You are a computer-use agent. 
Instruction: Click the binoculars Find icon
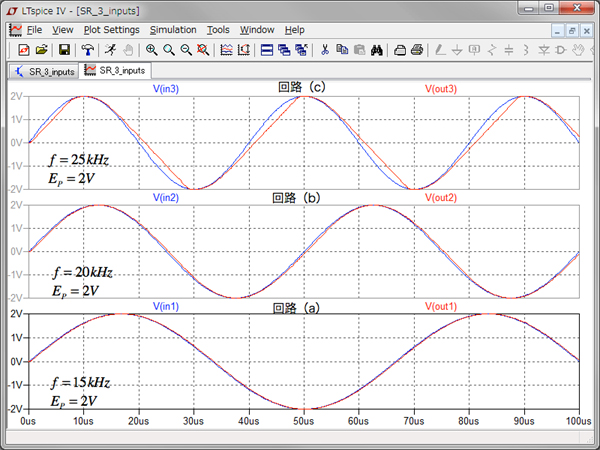click(377, 49)
